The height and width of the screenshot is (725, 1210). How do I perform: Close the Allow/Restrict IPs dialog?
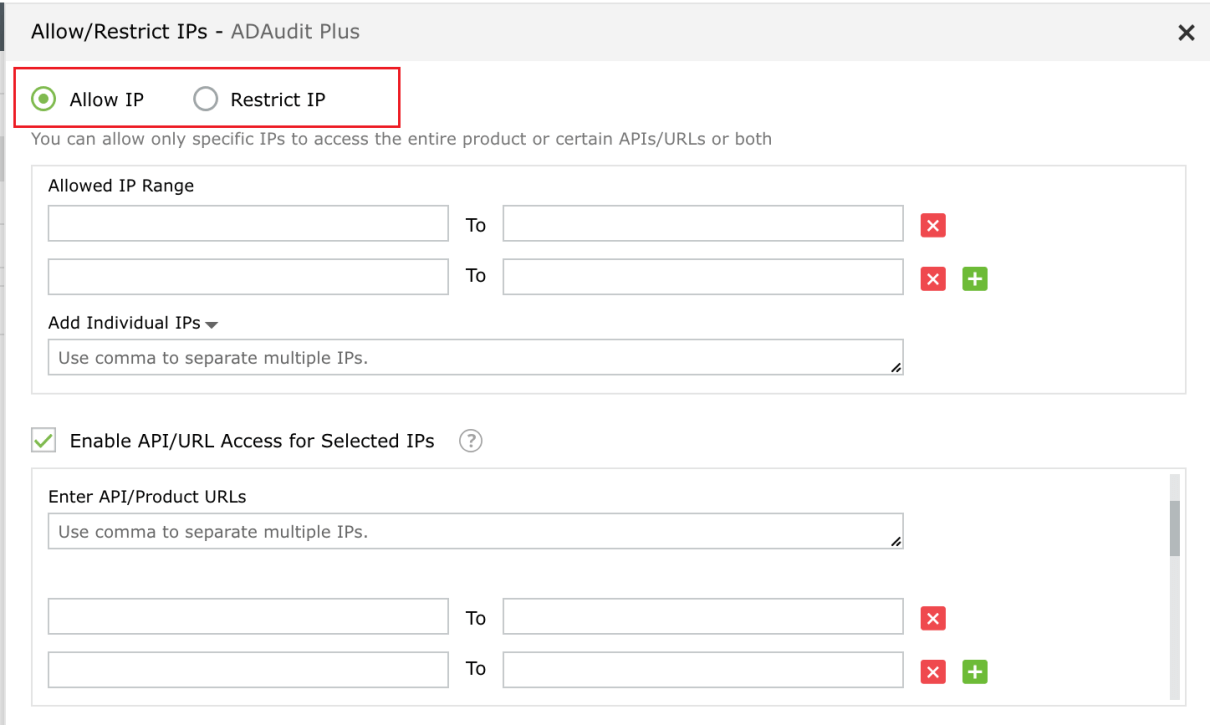1186,33
